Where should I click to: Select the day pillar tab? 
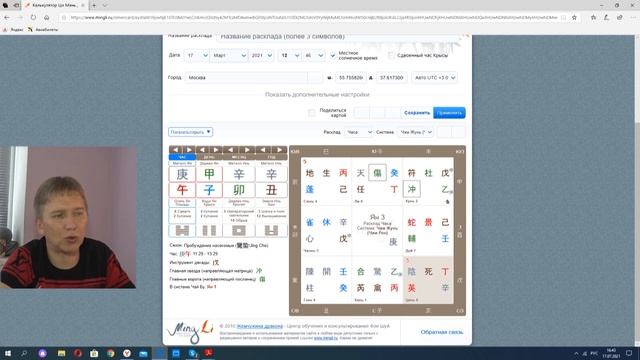tap(209, 157)
